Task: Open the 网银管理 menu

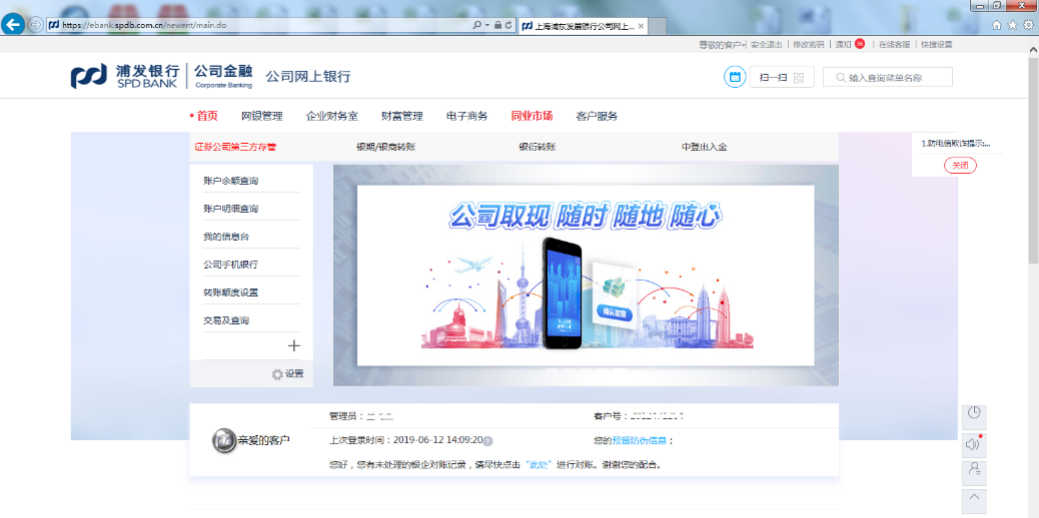Action: coord(261,116)
